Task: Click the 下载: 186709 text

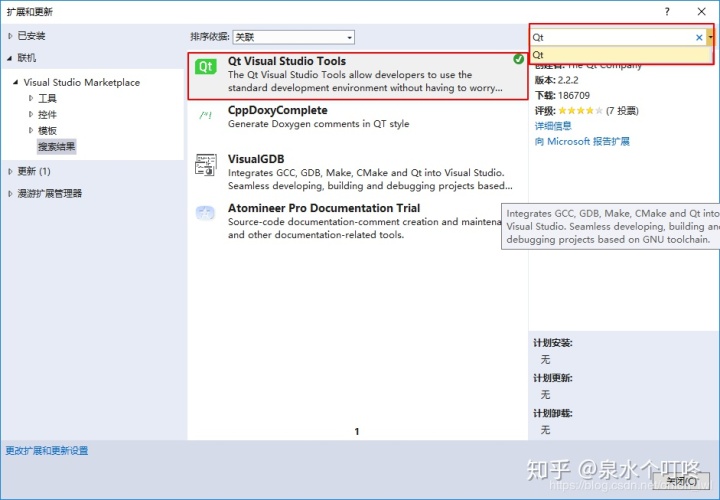Action: point(562,96)
